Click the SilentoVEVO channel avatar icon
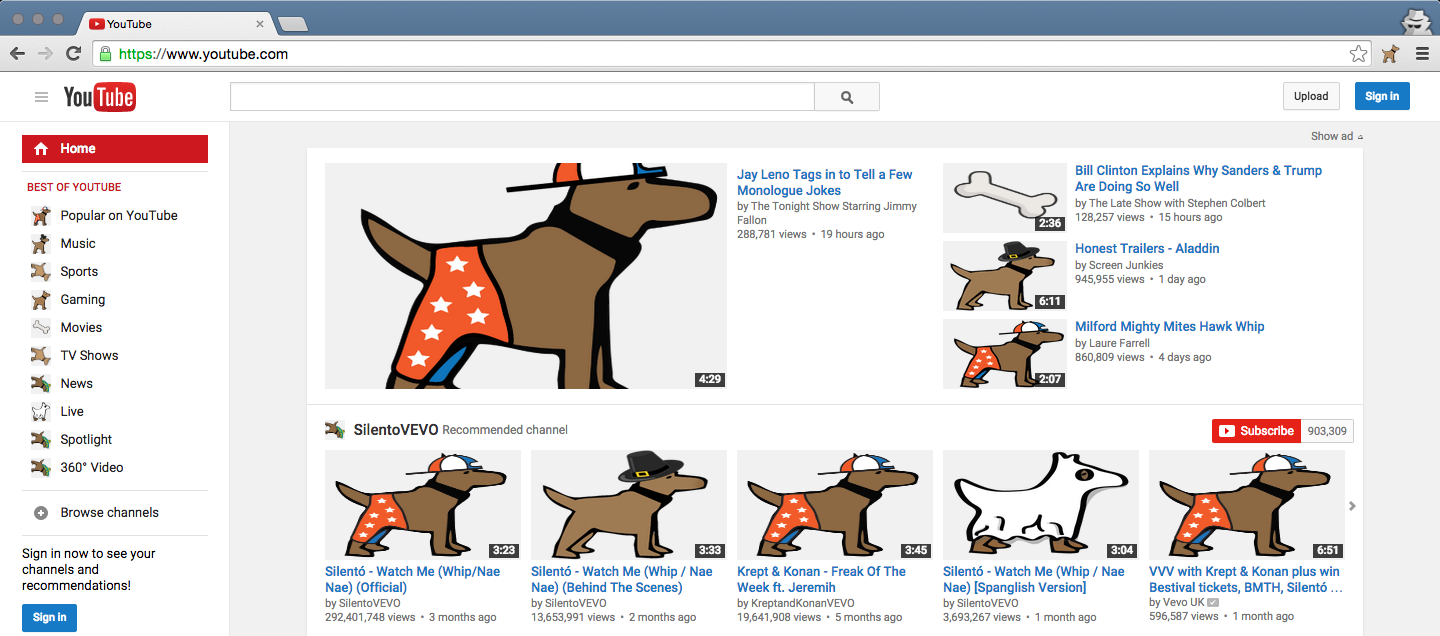This screenshot has height=636, width=1440. 335,430
